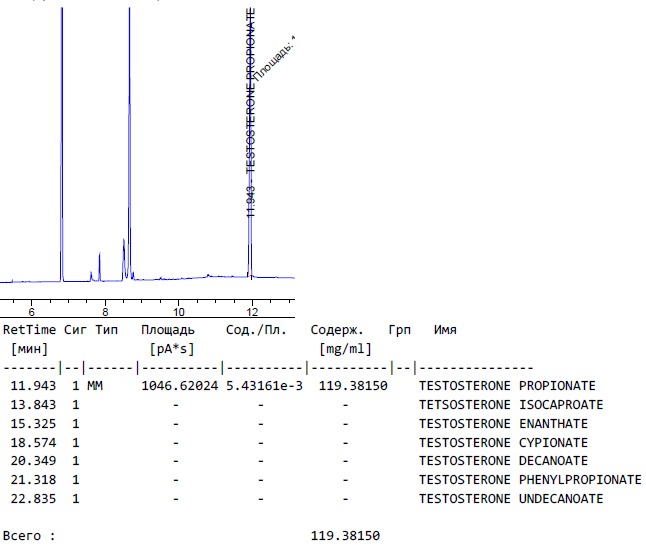Click the Сод./Пл. column header
646x546 pixels.
point(256,329)
